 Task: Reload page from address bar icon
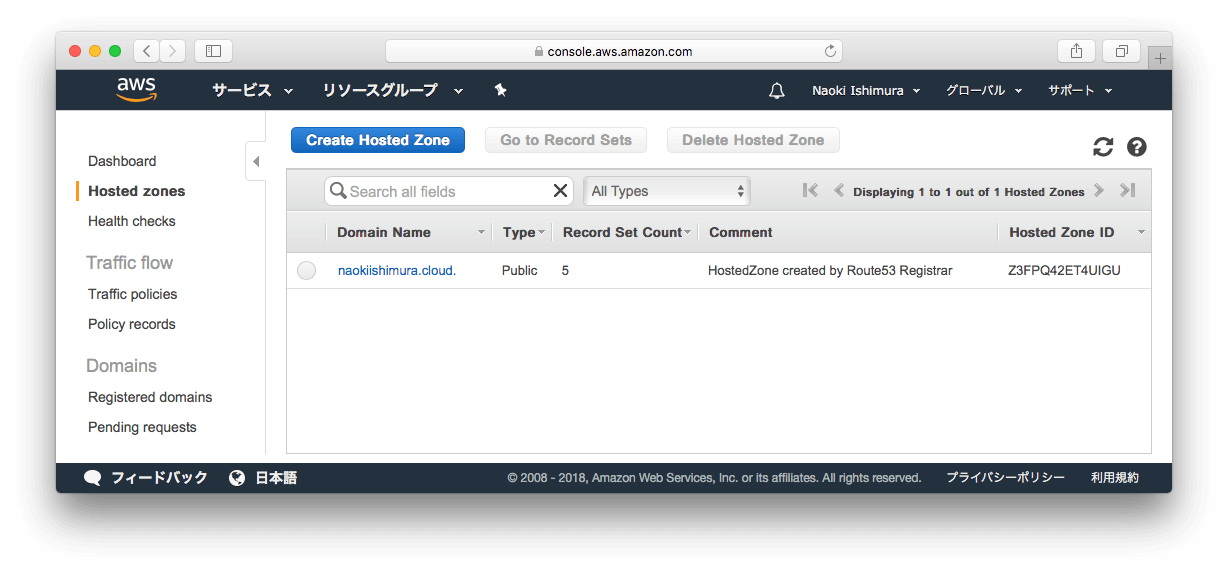[830, 51]
